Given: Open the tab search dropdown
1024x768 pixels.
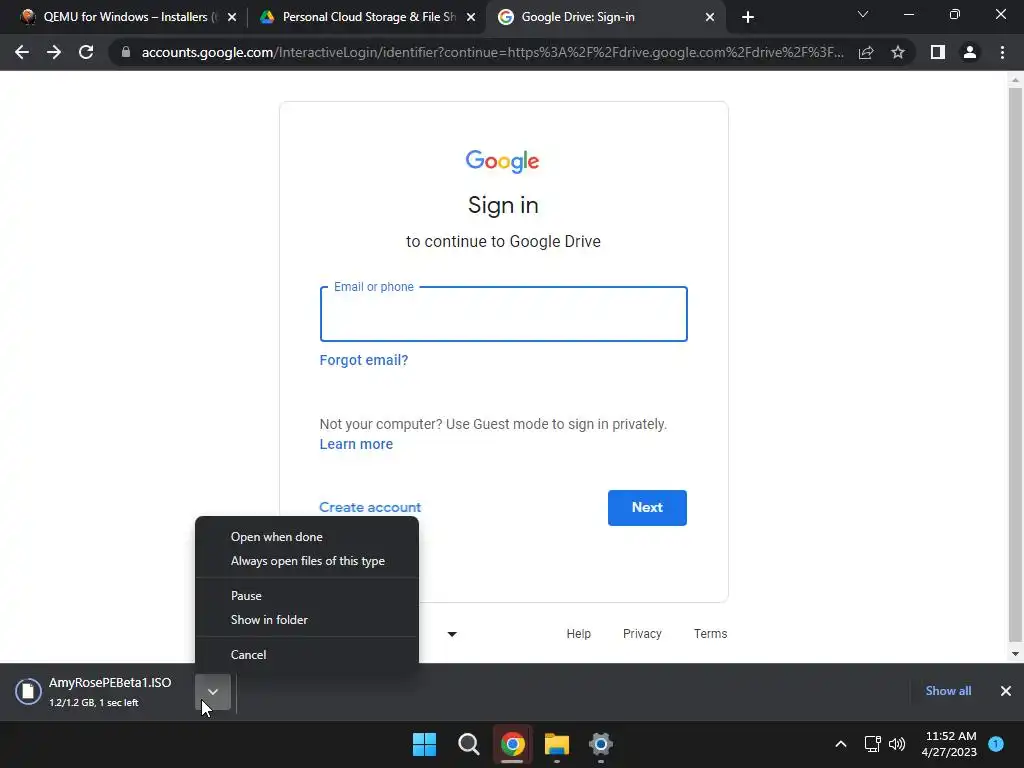Looking at the screenshot, I should coord(863,14).
